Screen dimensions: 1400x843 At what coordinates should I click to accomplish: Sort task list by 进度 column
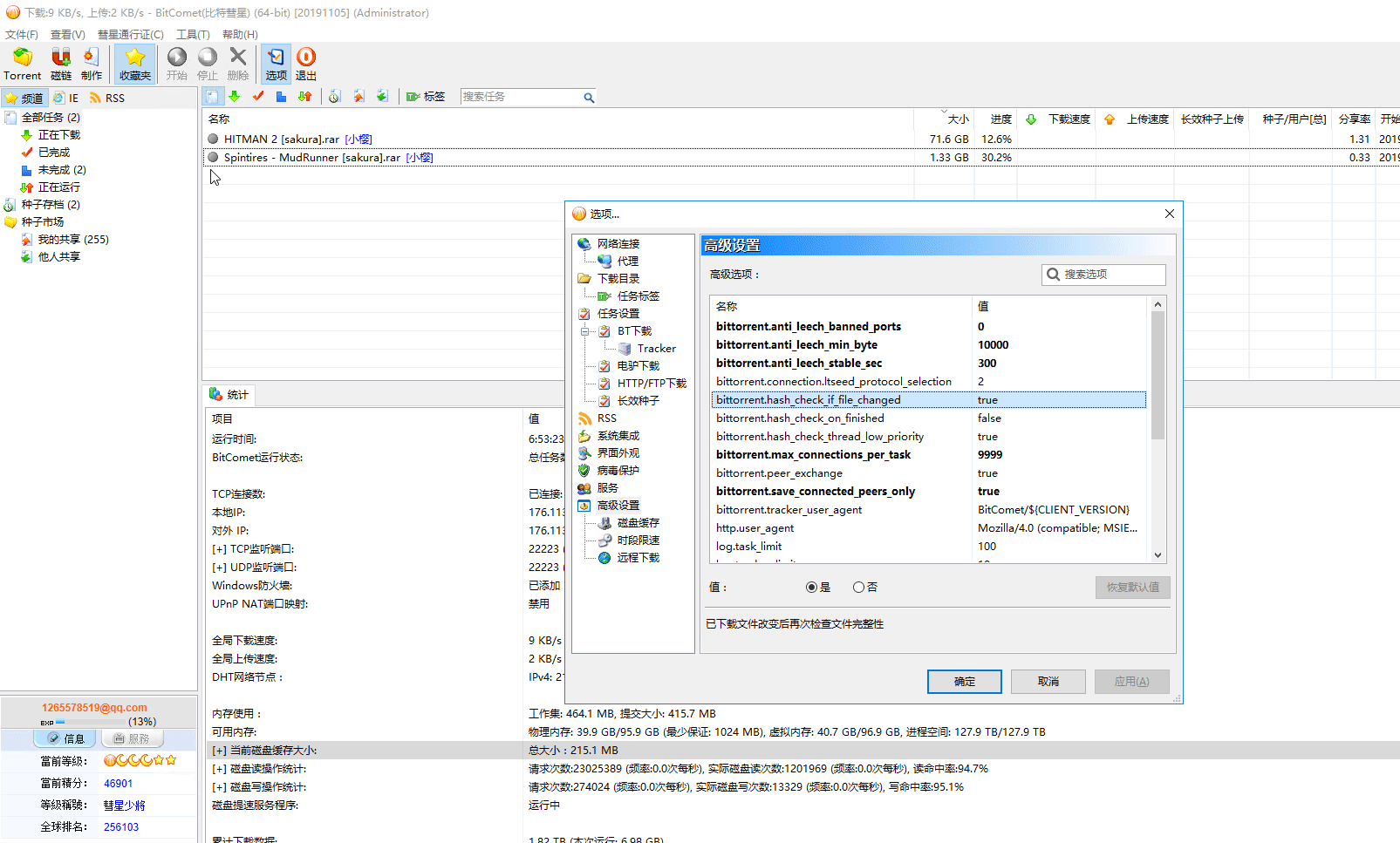pyautogui.click(x=995, y=119)
